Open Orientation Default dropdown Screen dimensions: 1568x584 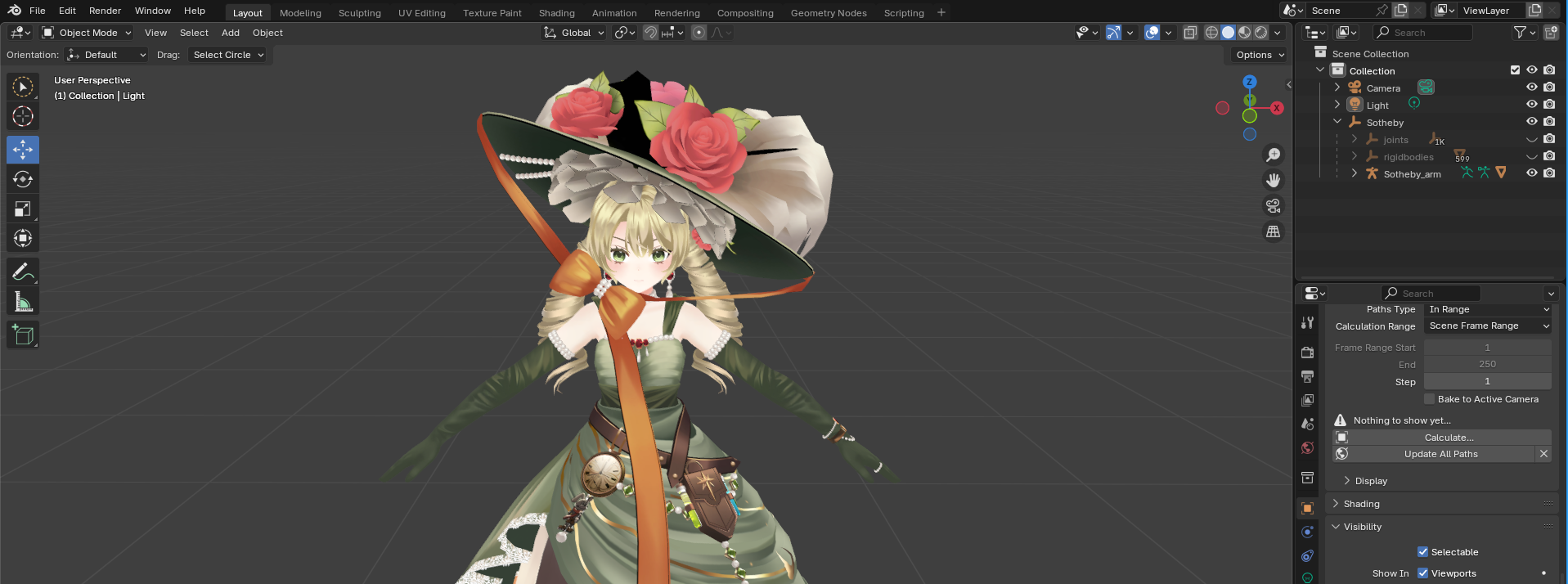click(106, 55)
